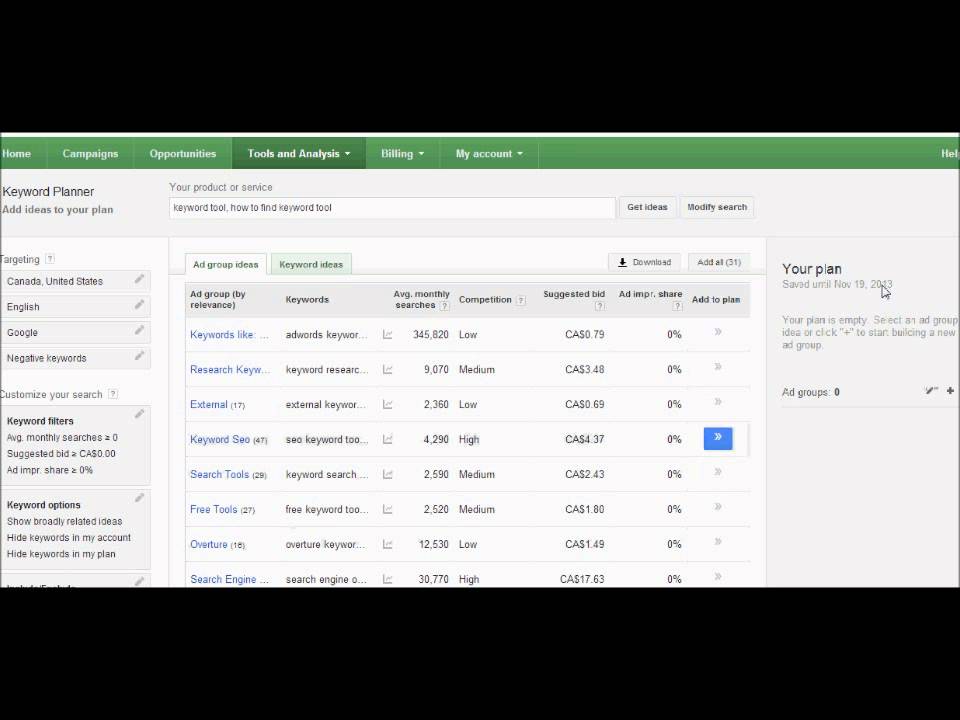Select the CA$17.63 suggested bid value
This screenshot has height=720, width=960.
pyautogui.click(x=582, y=579)
